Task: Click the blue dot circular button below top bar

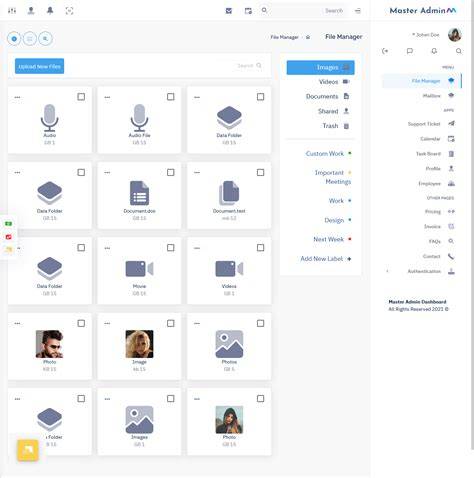Action: [x=14, y=39]
